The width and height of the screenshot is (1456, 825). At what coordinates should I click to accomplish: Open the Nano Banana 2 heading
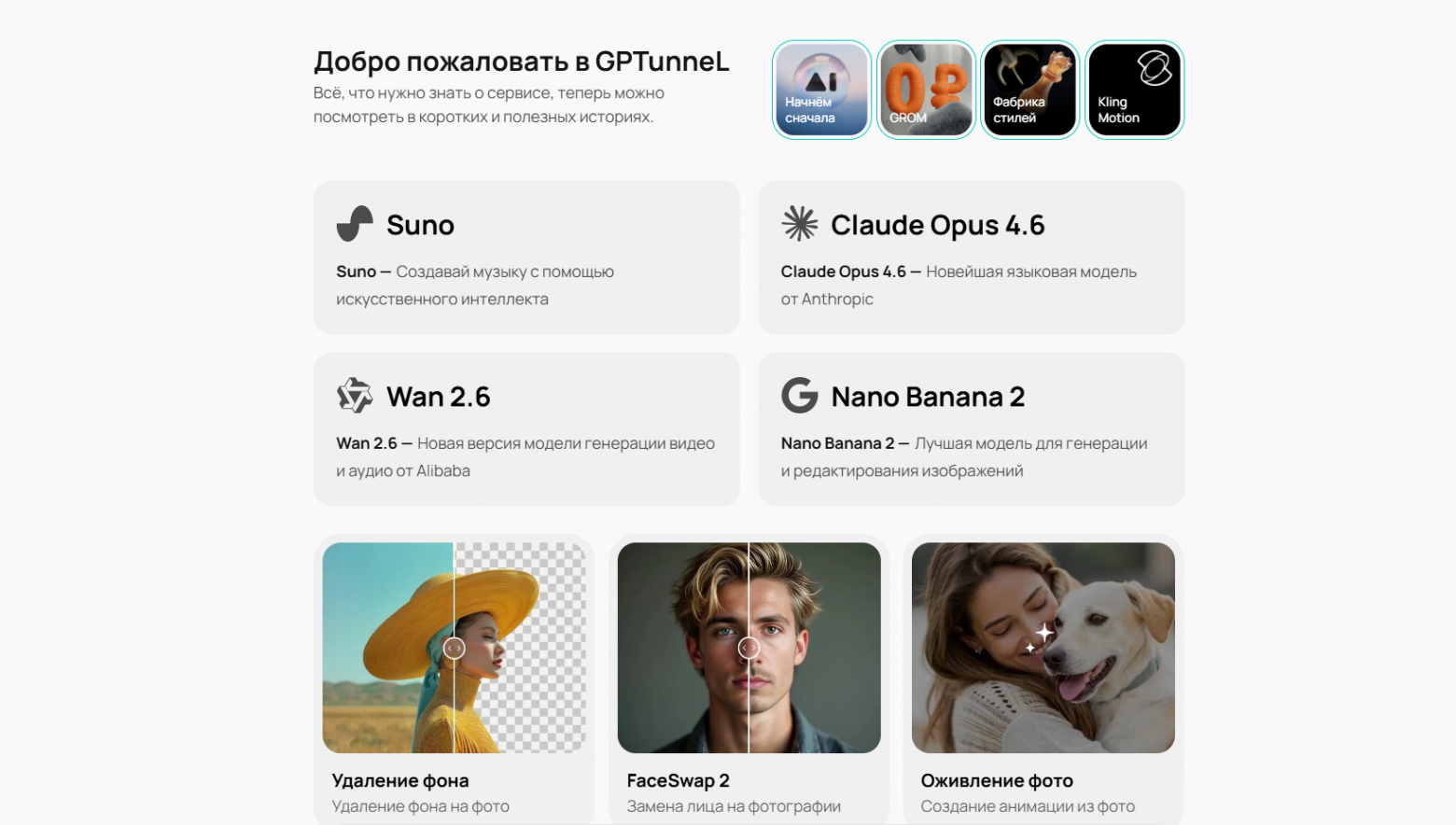pos(928,397)
